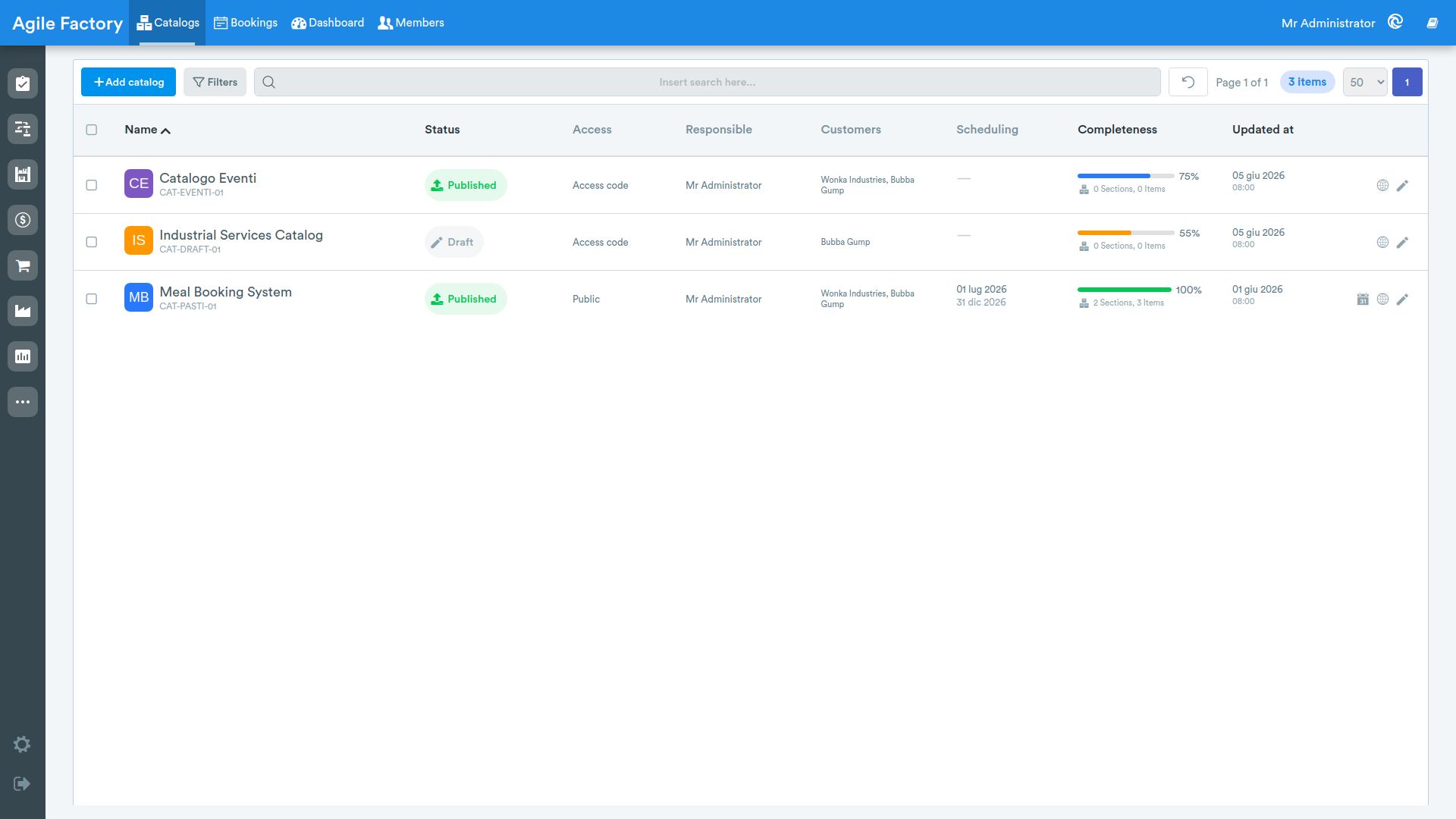Click calendar icon on Meal Booking System row

1363,300
